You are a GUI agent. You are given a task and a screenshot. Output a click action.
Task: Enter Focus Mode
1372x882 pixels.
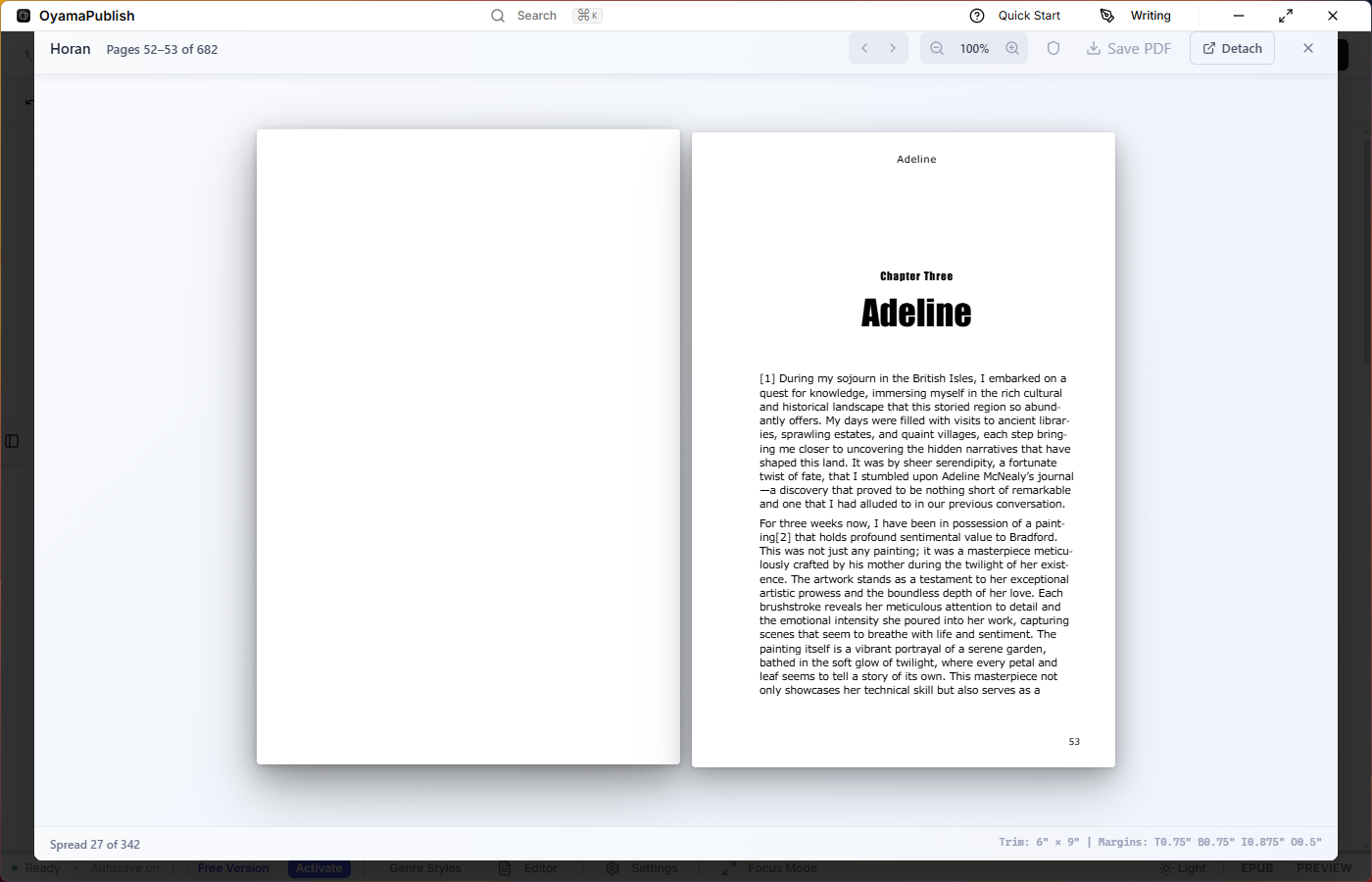tap(769, 868)
